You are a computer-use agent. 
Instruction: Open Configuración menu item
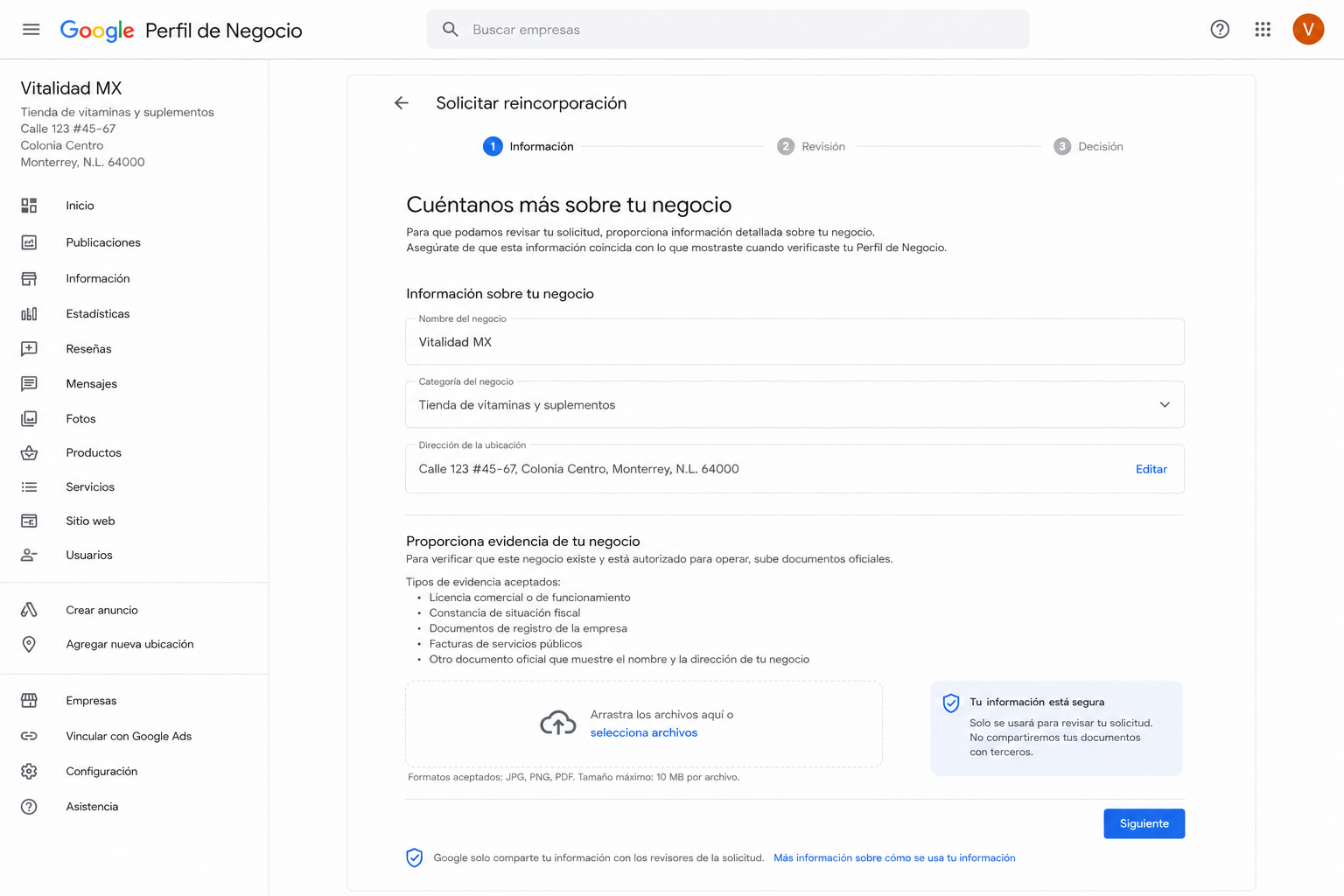[101, 771]
